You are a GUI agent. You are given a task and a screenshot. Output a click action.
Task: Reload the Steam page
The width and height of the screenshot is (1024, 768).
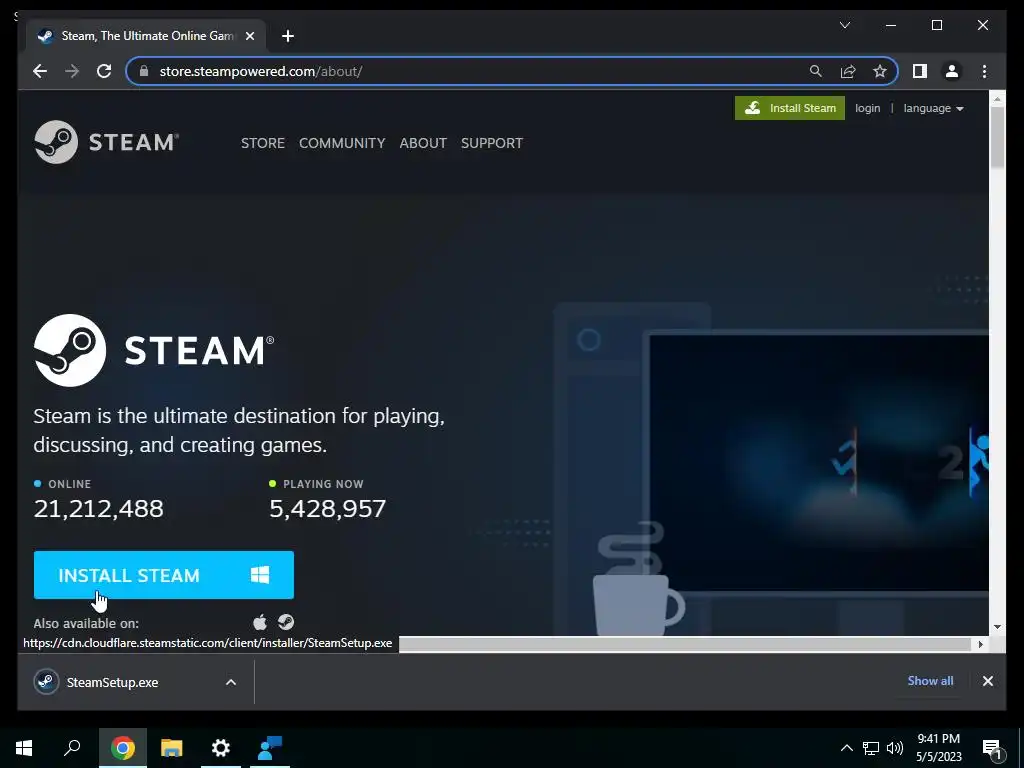pyautogui.click(x=104, y=71)
